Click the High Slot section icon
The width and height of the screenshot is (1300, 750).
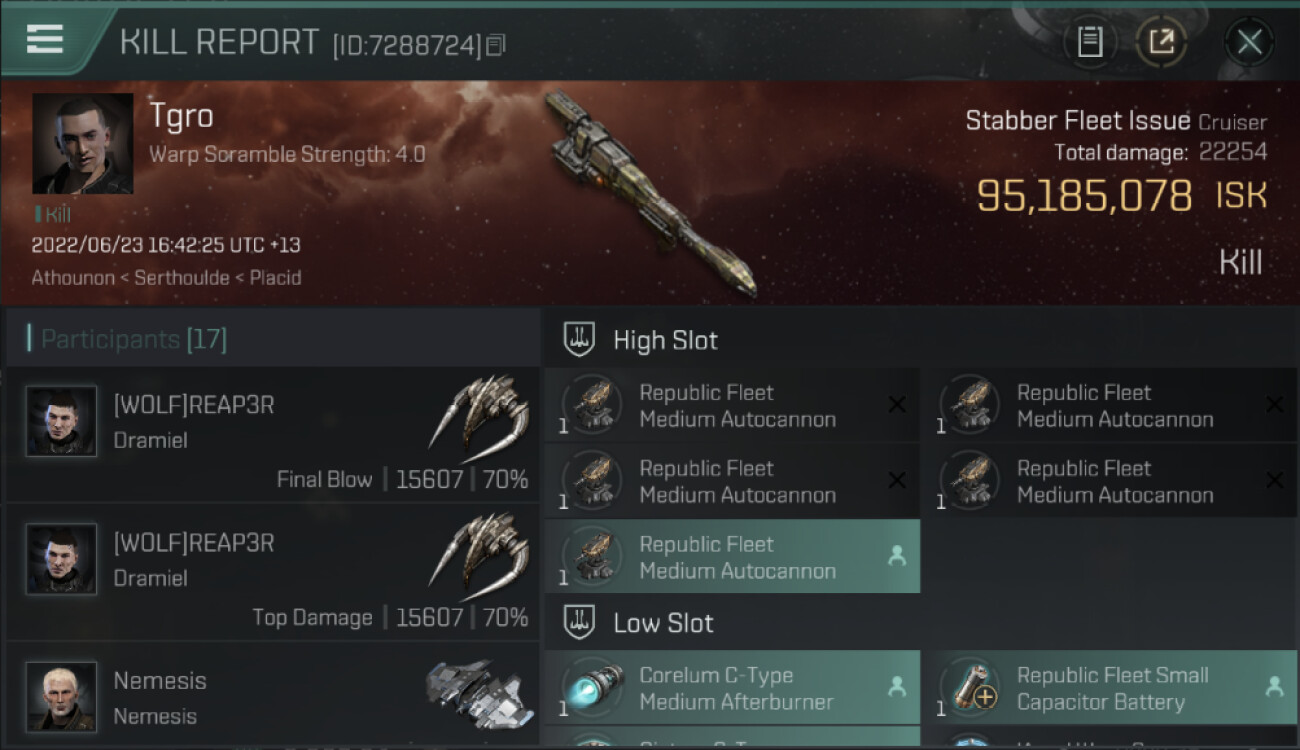click(580, 340)
